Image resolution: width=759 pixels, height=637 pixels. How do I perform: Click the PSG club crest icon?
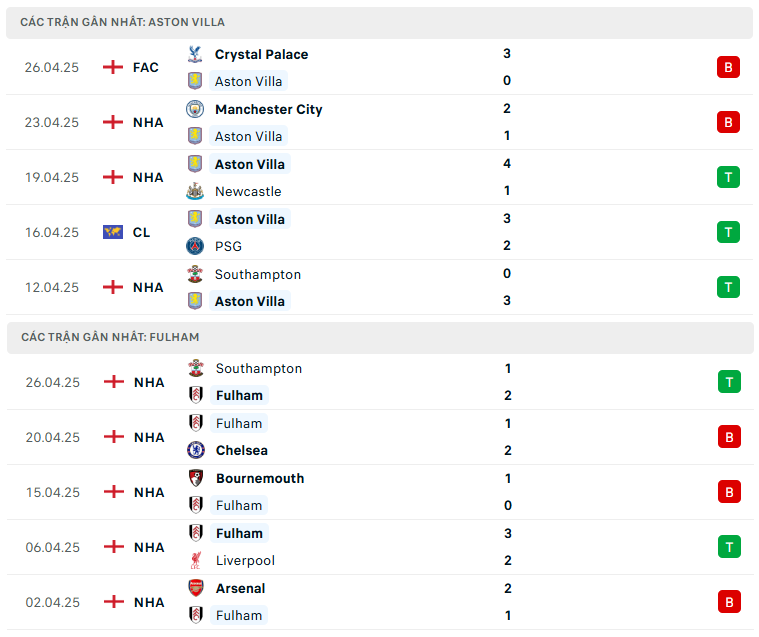pyautogui.click(x=195, y=246)
